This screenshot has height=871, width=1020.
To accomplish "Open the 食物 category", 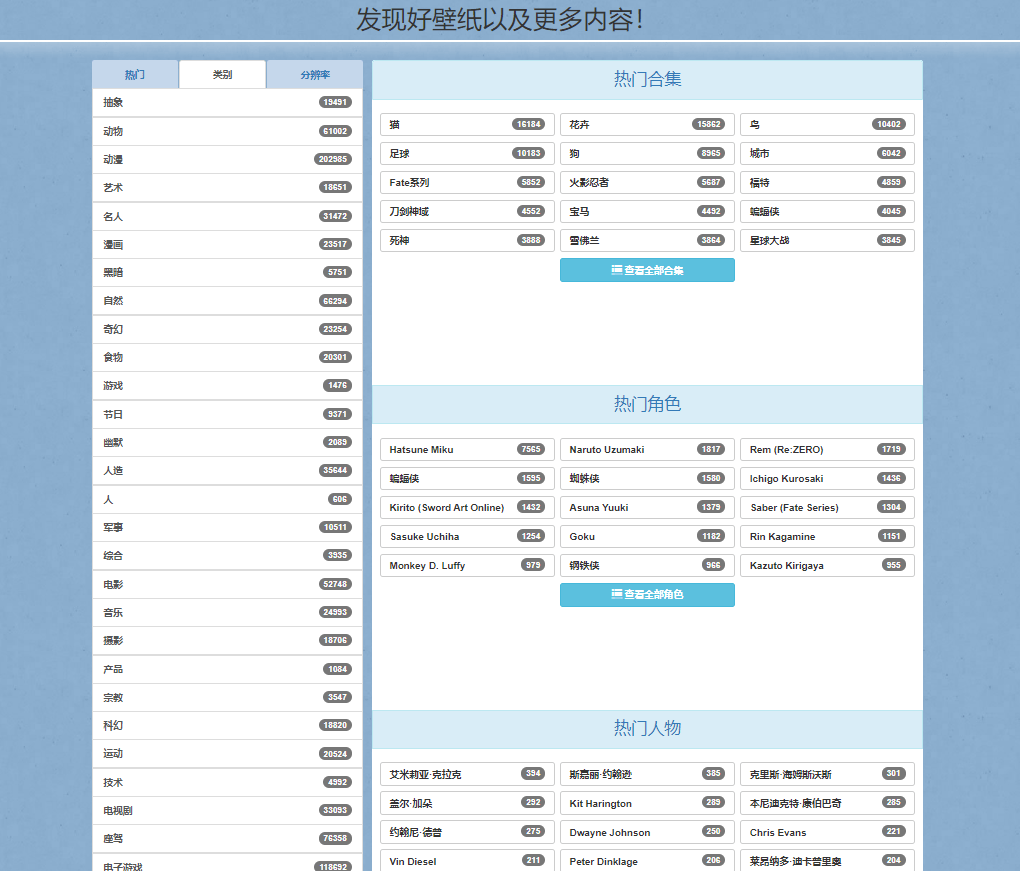I will click(227, 357).
